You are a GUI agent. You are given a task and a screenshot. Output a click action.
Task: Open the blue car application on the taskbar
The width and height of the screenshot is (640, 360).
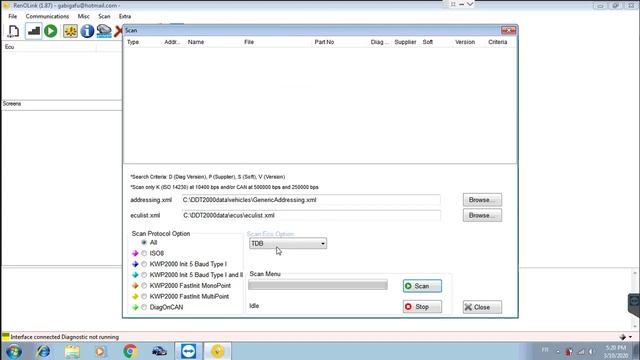(159, 351)
